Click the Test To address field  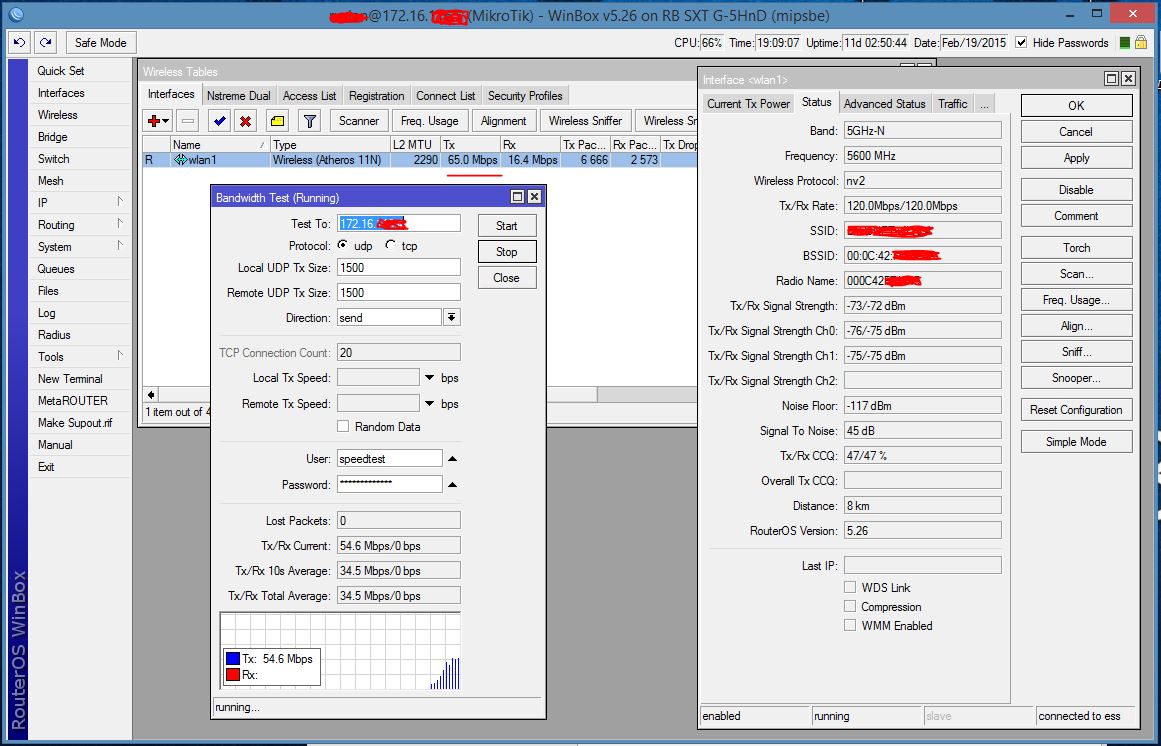399,224
